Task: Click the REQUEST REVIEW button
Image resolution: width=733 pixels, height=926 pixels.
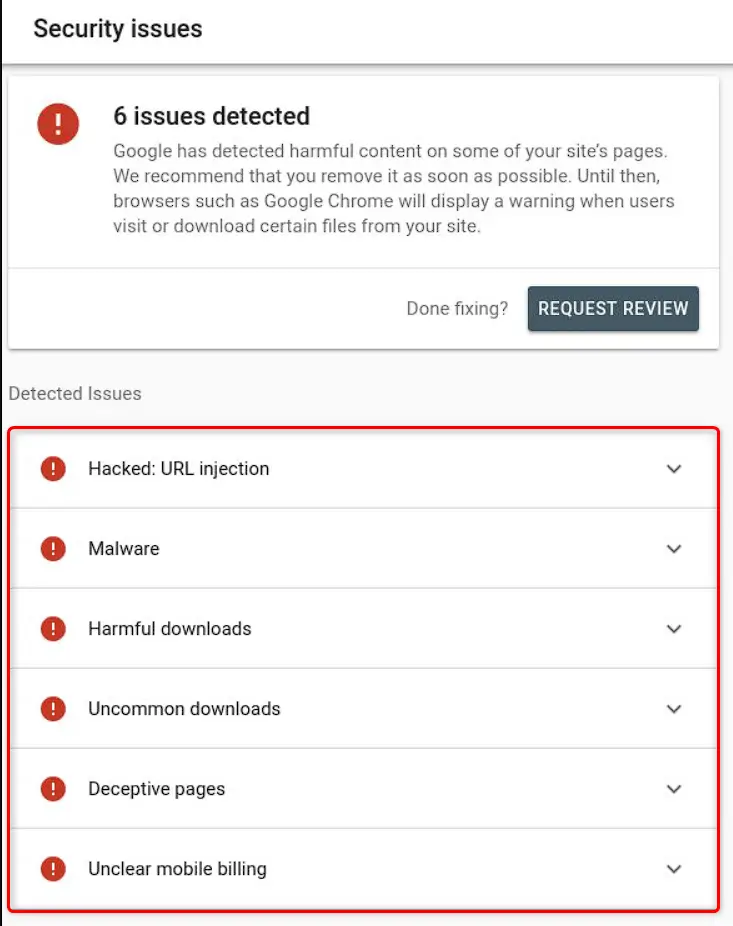Action: click(x=613, y=308)
